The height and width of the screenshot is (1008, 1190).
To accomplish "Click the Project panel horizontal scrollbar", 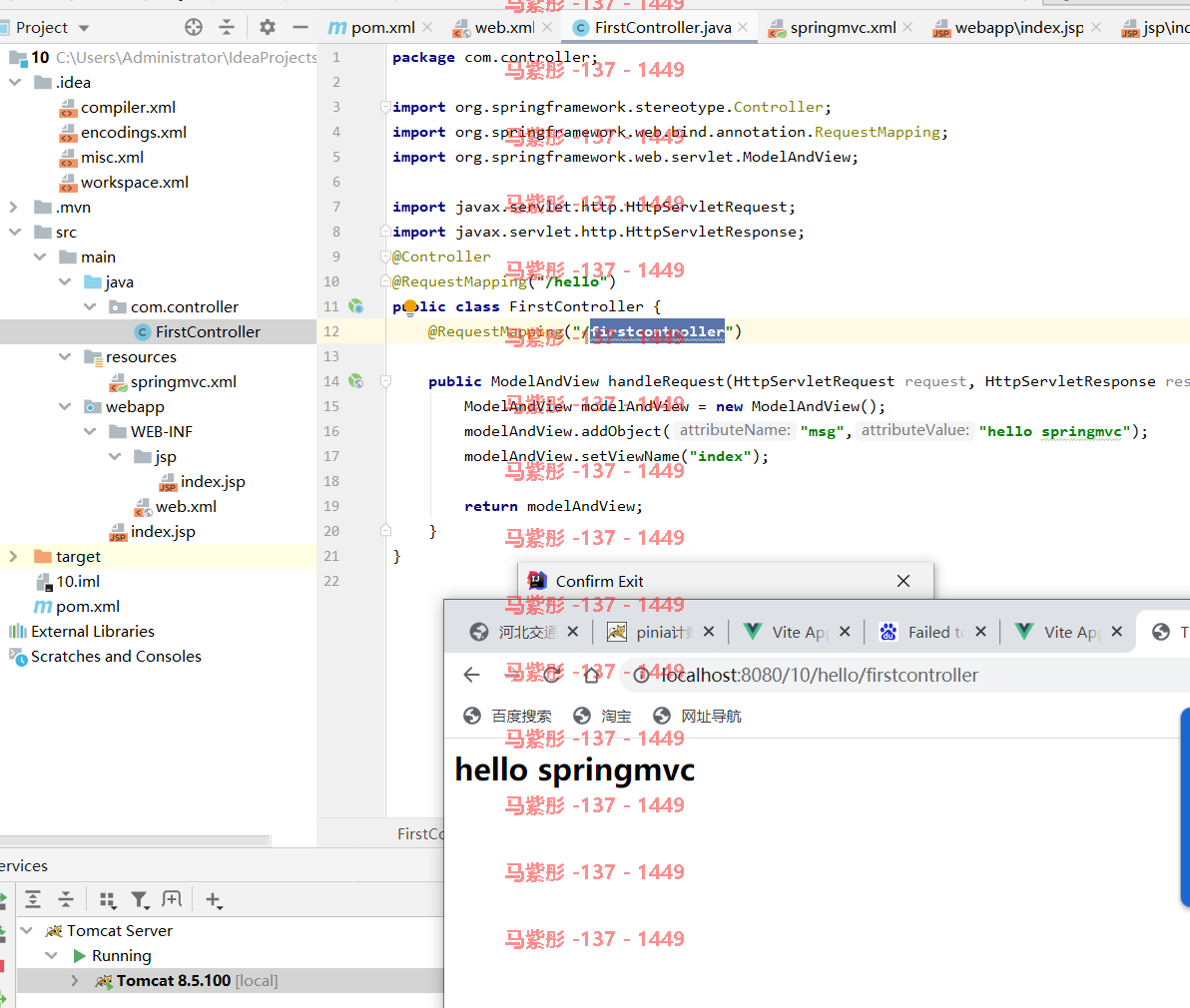I will [x=135, y=840].
